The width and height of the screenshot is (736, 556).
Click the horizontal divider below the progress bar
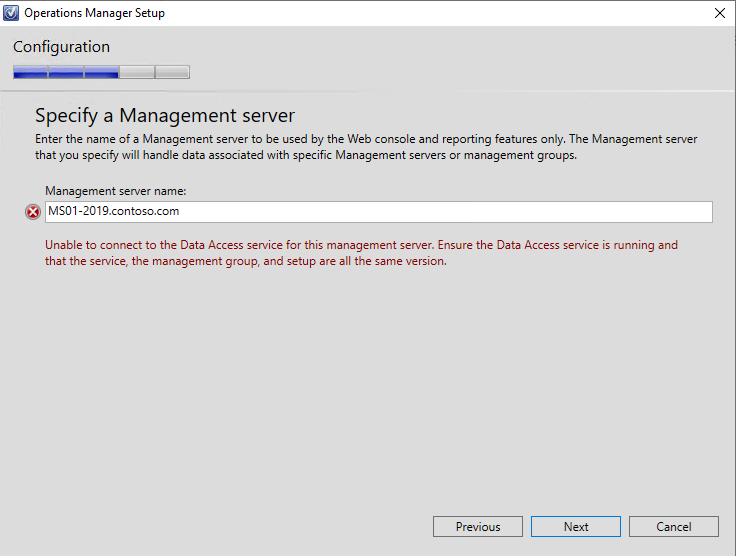[x=368, y=91]
